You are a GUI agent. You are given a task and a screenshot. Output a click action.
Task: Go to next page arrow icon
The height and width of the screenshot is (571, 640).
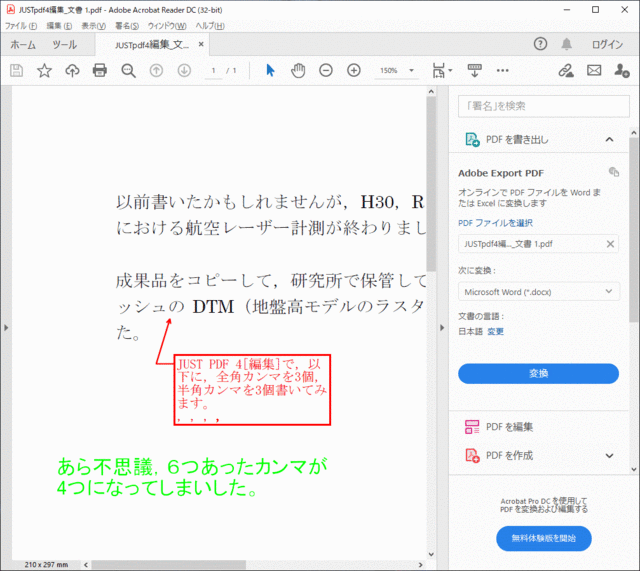pos(184,71)
